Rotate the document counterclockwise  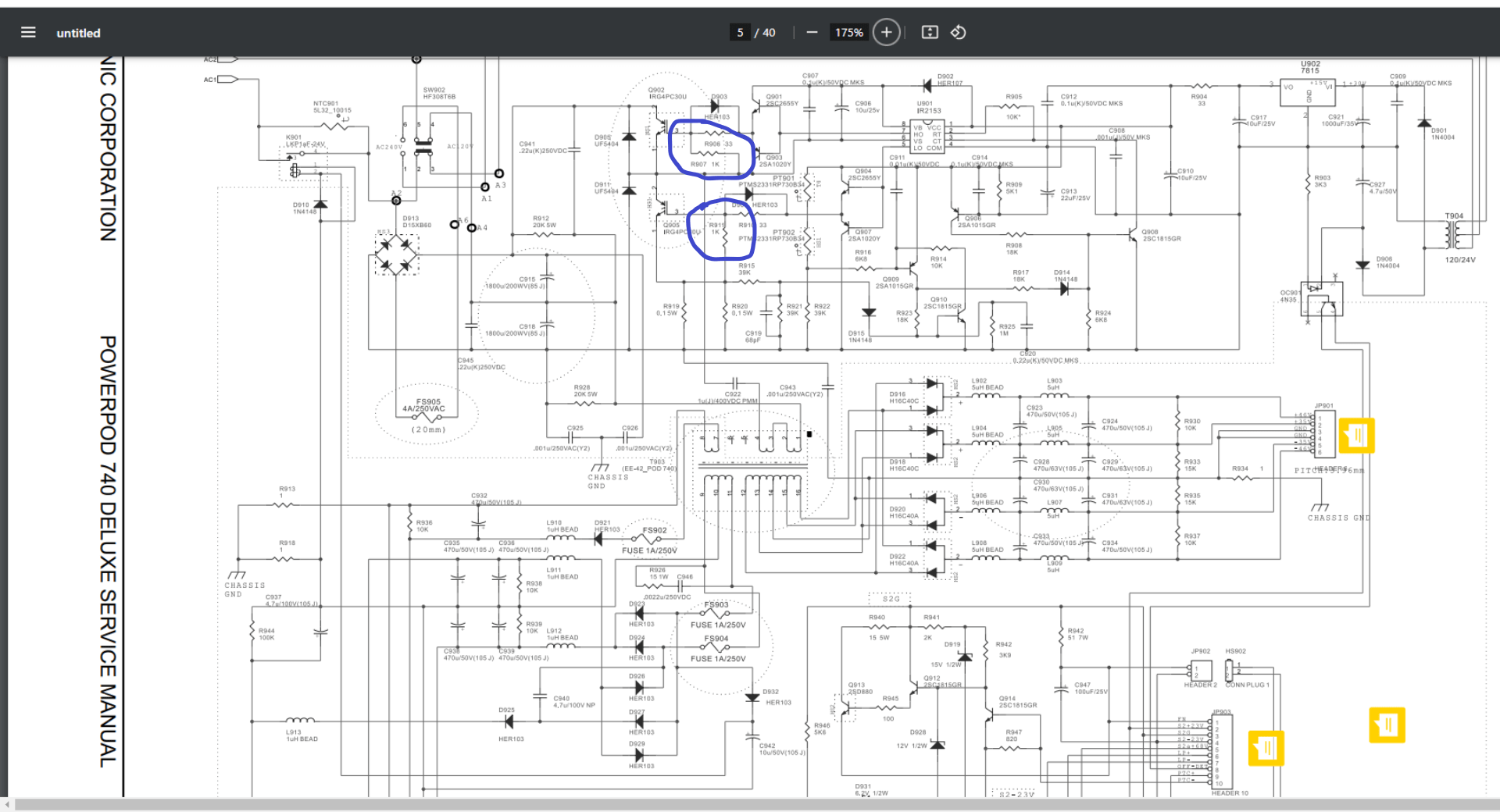click(x=959, y=32)
